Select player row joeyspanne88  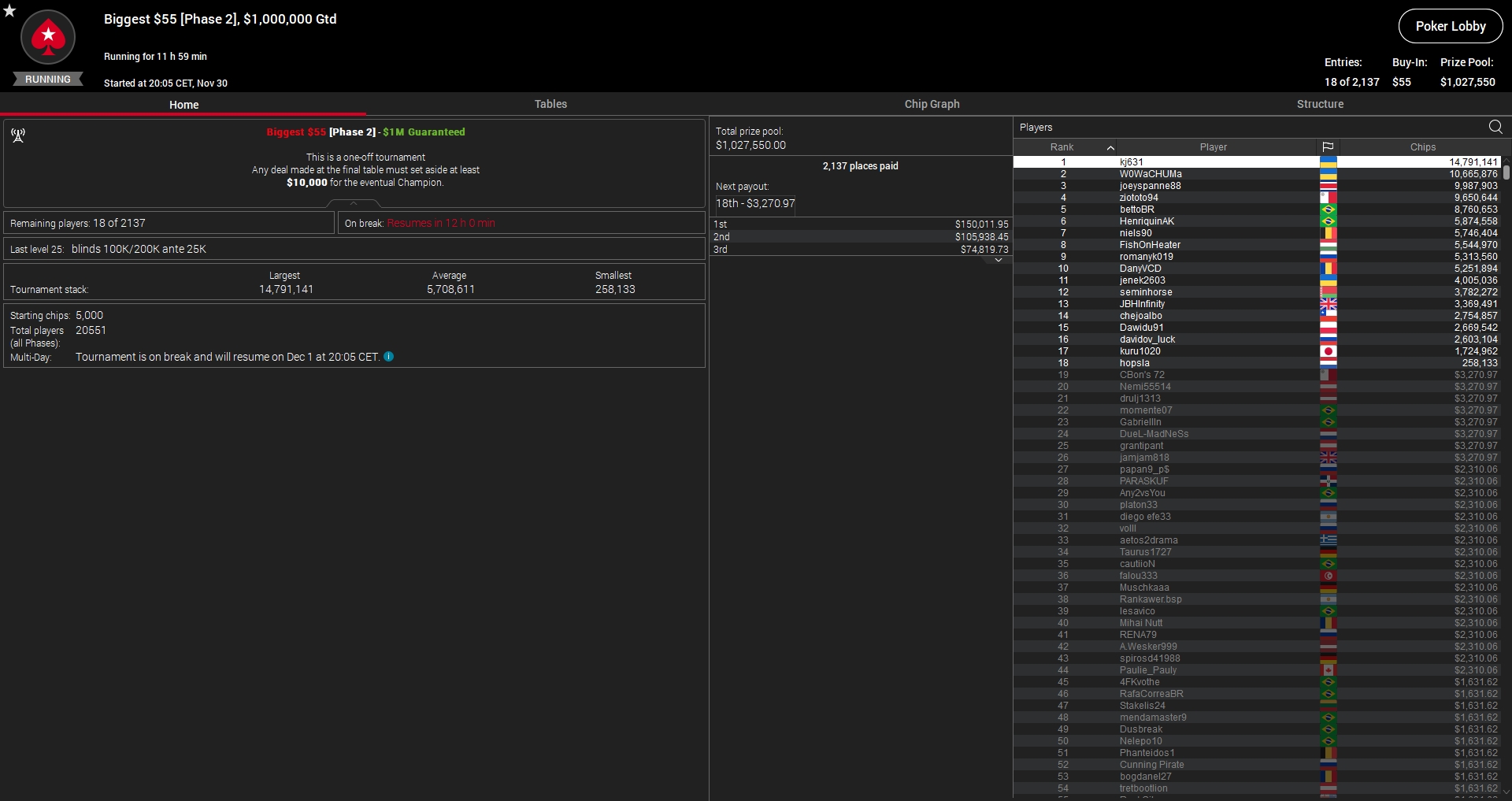(x=1257, y=186)
